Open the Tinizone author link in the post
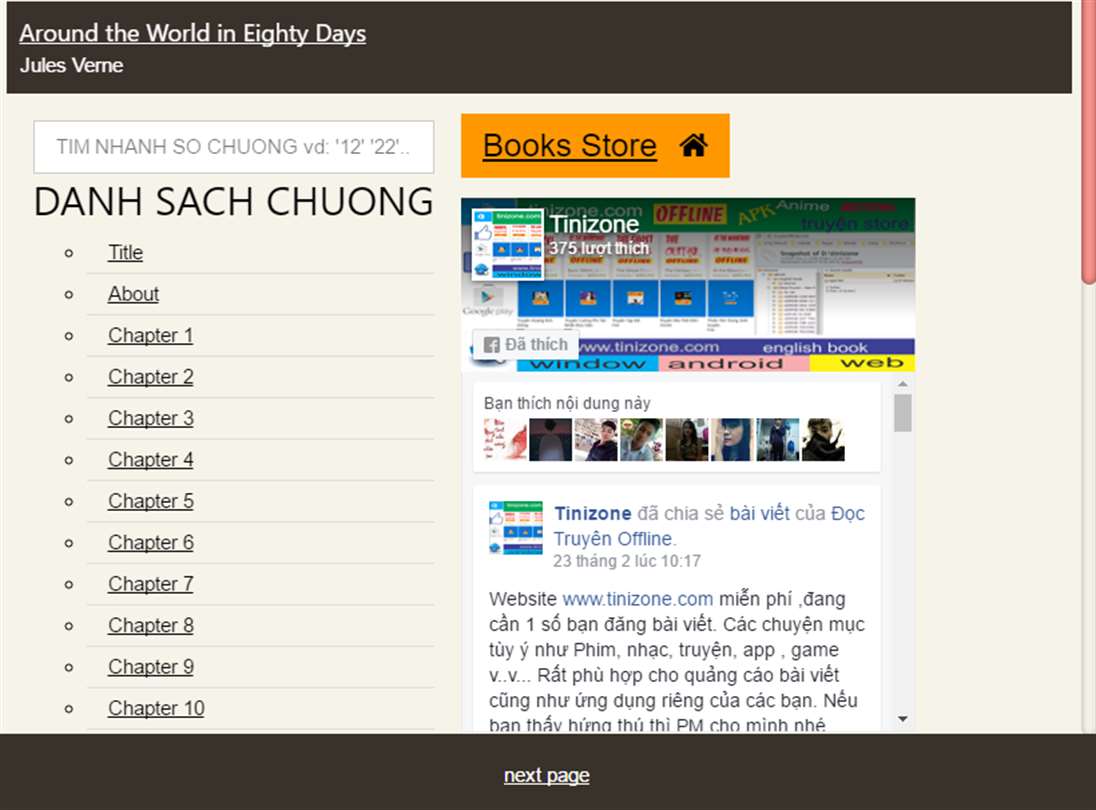This screenshot has width=1096, height=810. pyautogui.click(x=593, y=514)
